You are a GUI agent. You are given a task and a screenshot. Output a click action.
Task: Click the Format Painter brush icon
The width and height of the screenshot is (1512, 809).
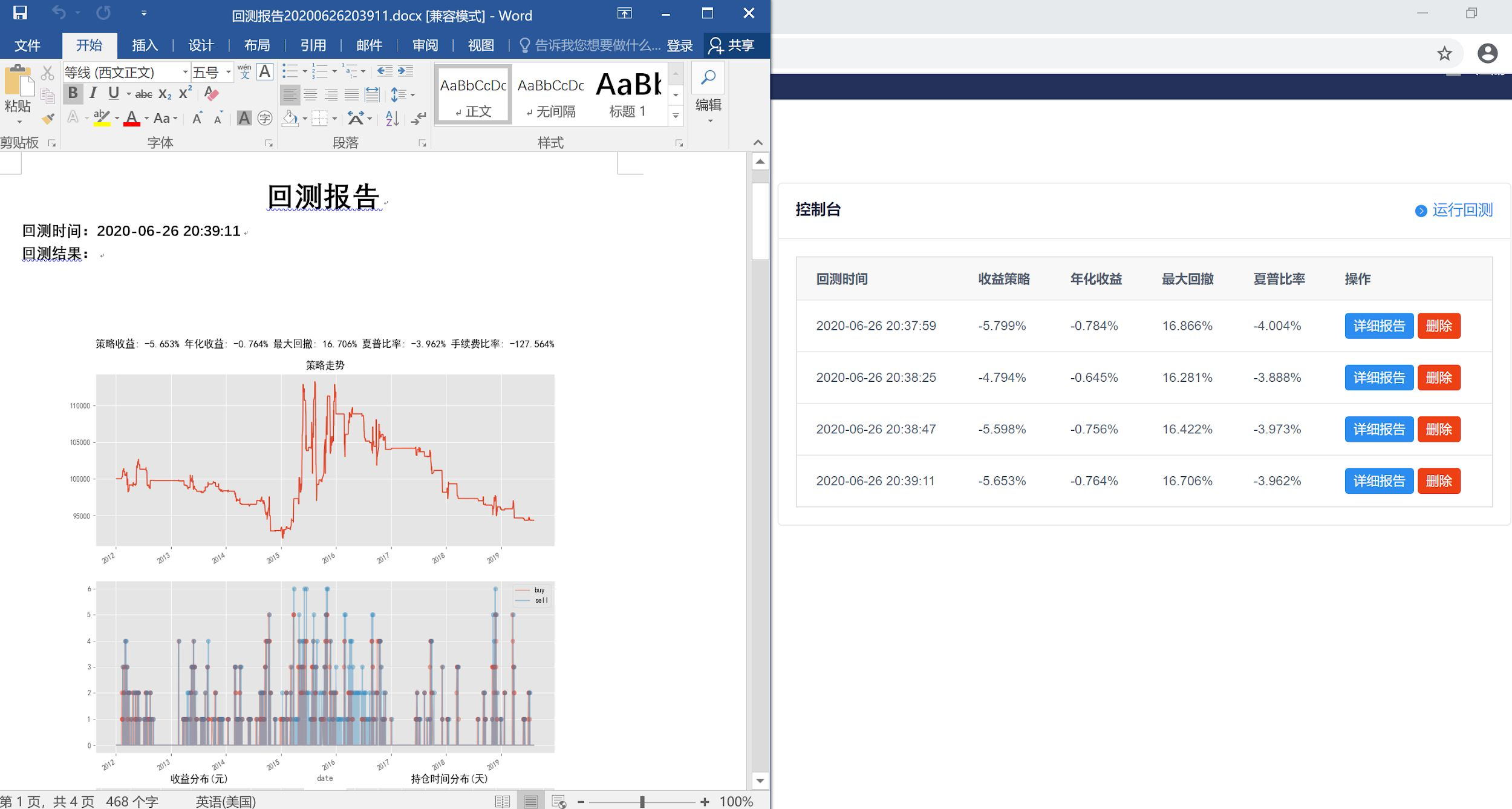click(48, 119)
